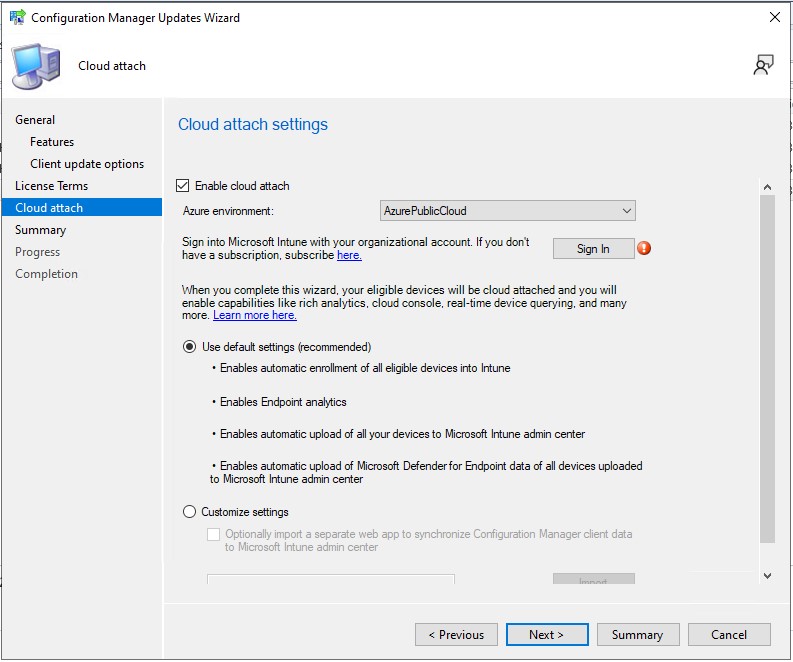Screen dimensions: 793x662
Task: Go back with the Previous button
Action: pos(456,634)
